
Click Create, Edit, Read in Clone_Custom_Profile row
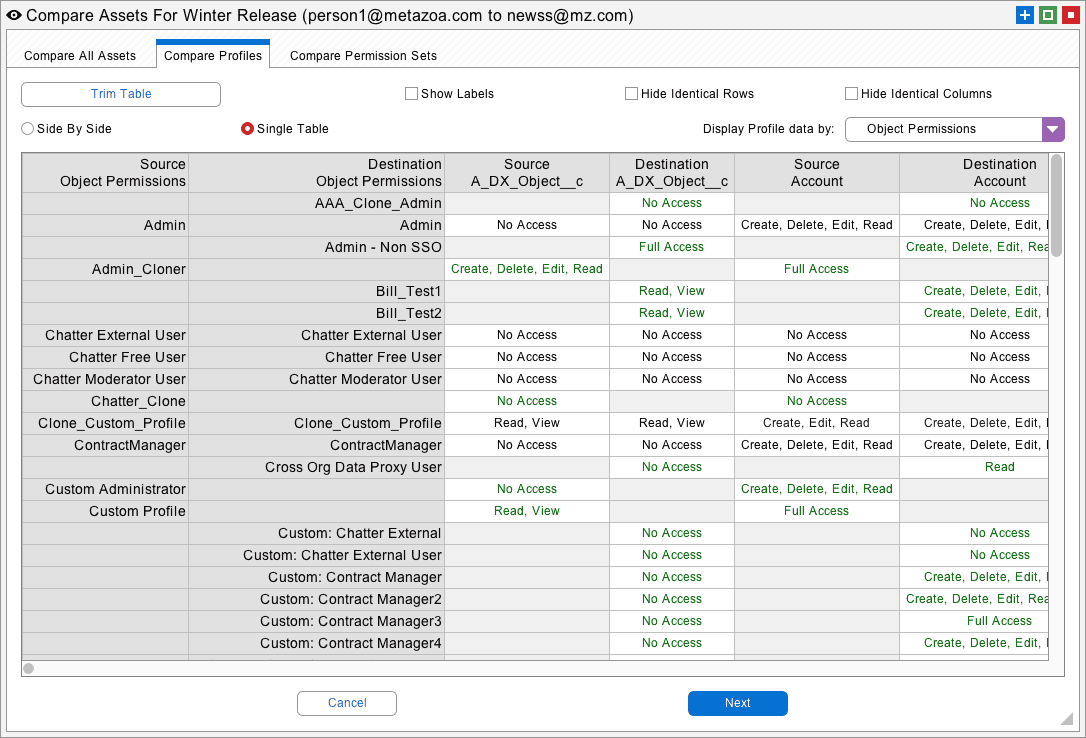point(817,423)
